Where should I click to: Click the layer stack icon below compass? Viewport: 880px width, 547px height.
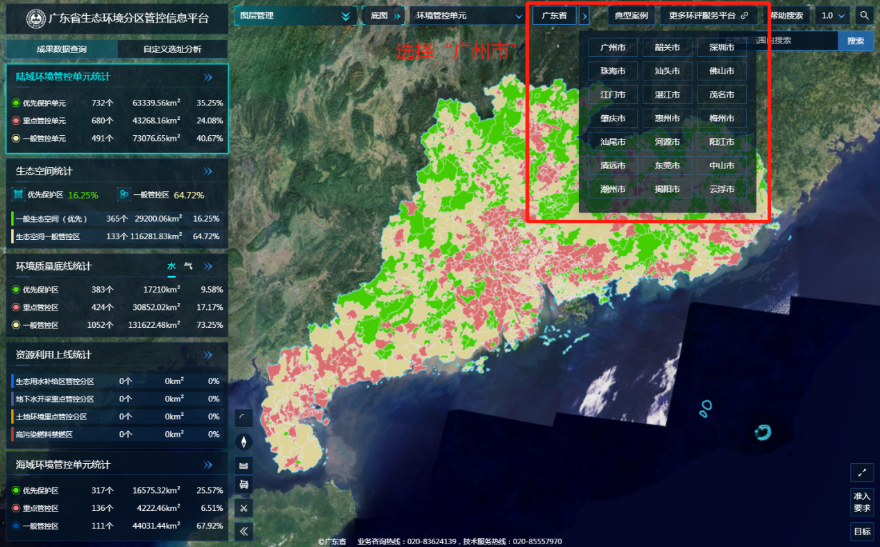244,464
